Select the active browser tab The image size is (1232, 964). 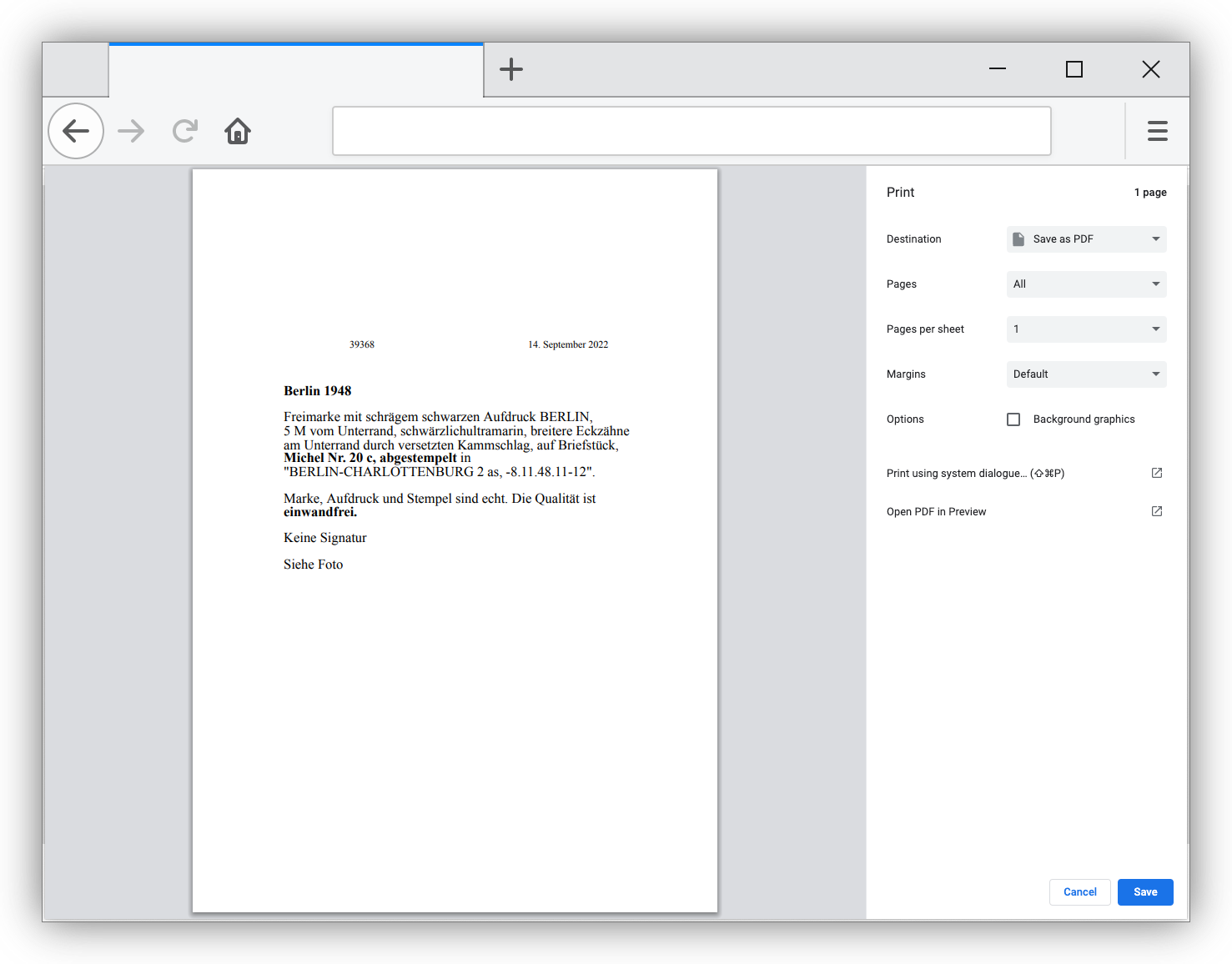[x=296, y=71]
